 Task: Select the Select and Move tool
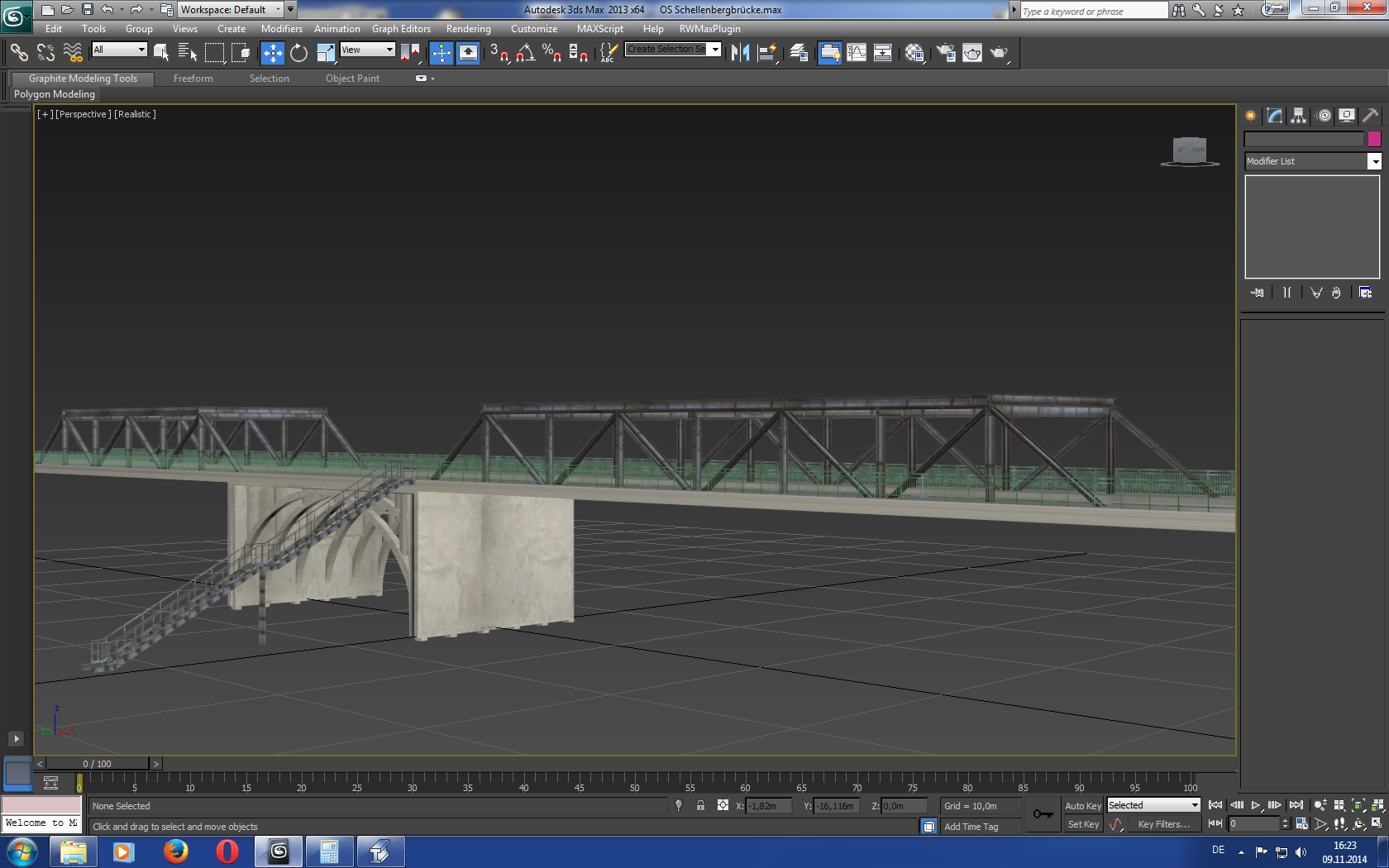click(x=272, y=53)
